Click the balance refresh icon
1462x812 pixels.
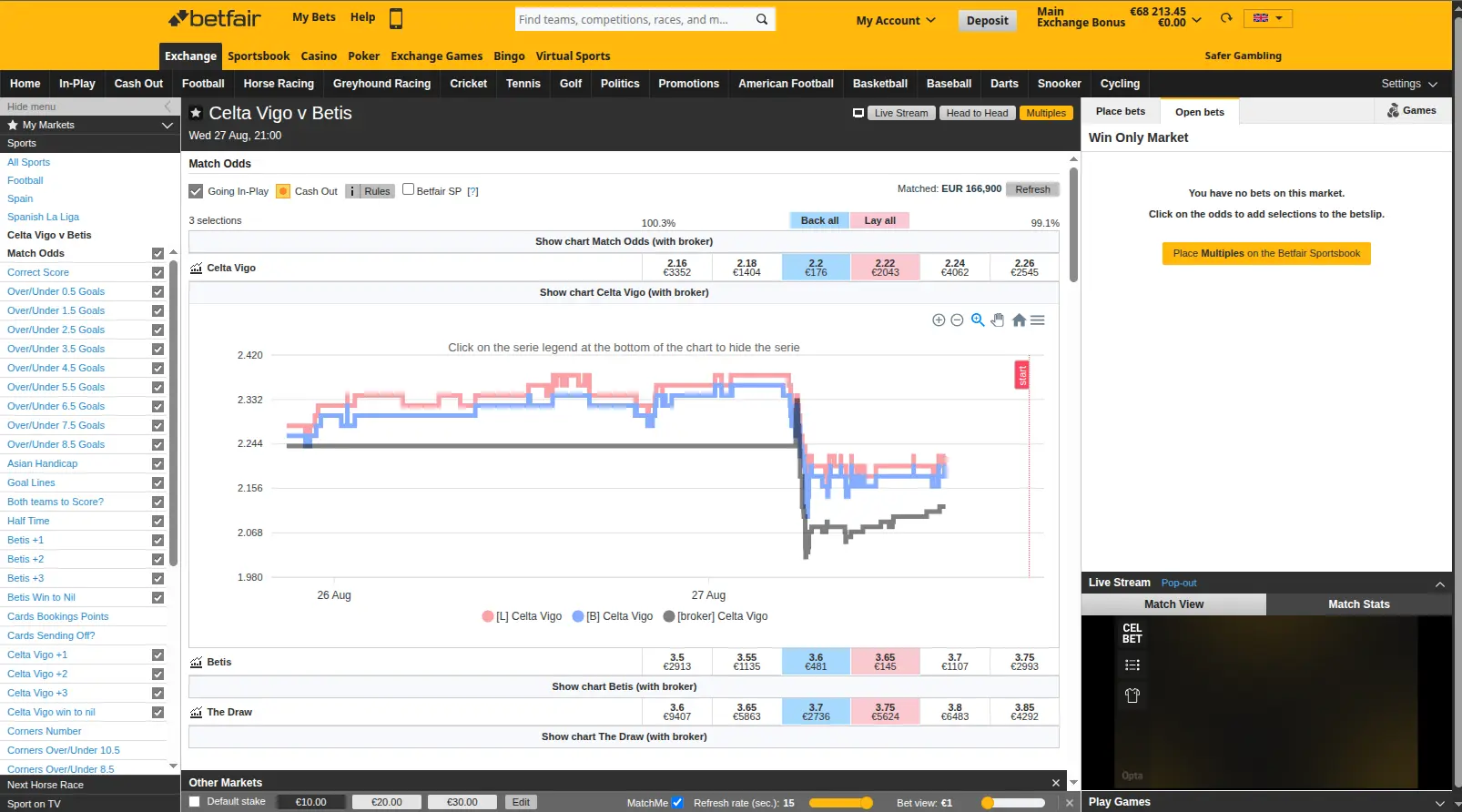[x=1226, y=18]
